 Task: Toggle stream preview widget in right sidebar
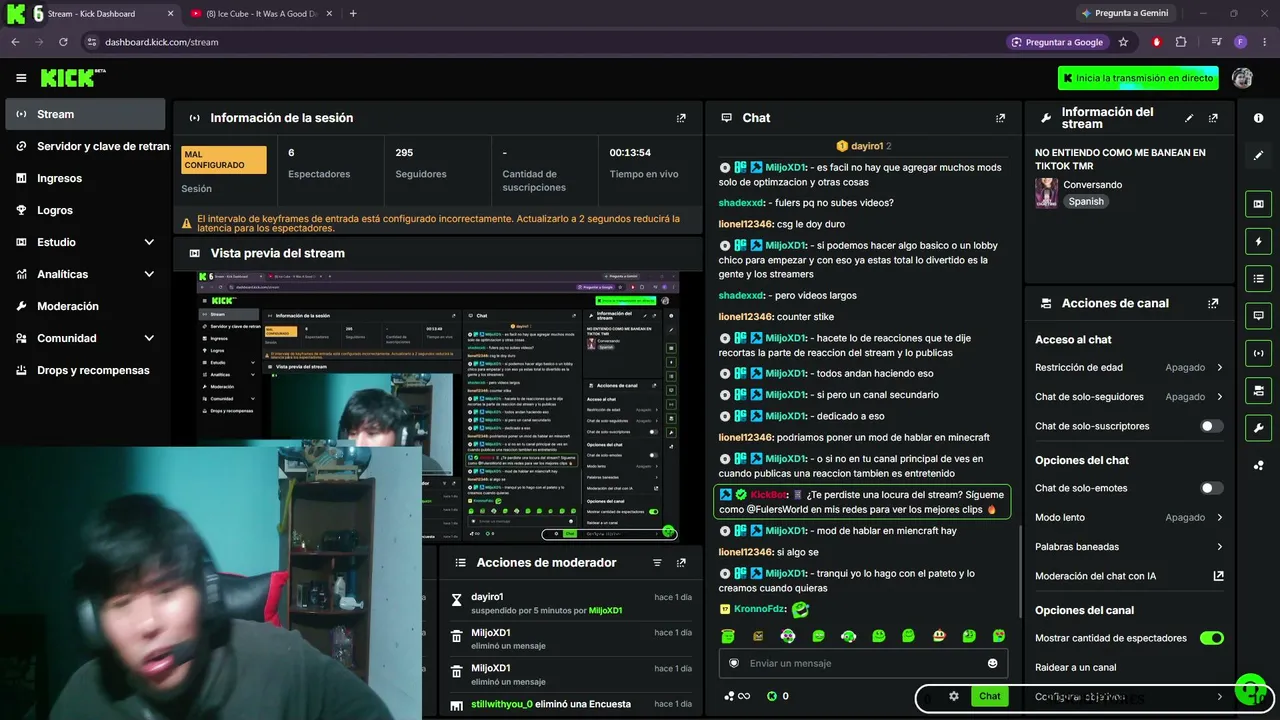1258,204
